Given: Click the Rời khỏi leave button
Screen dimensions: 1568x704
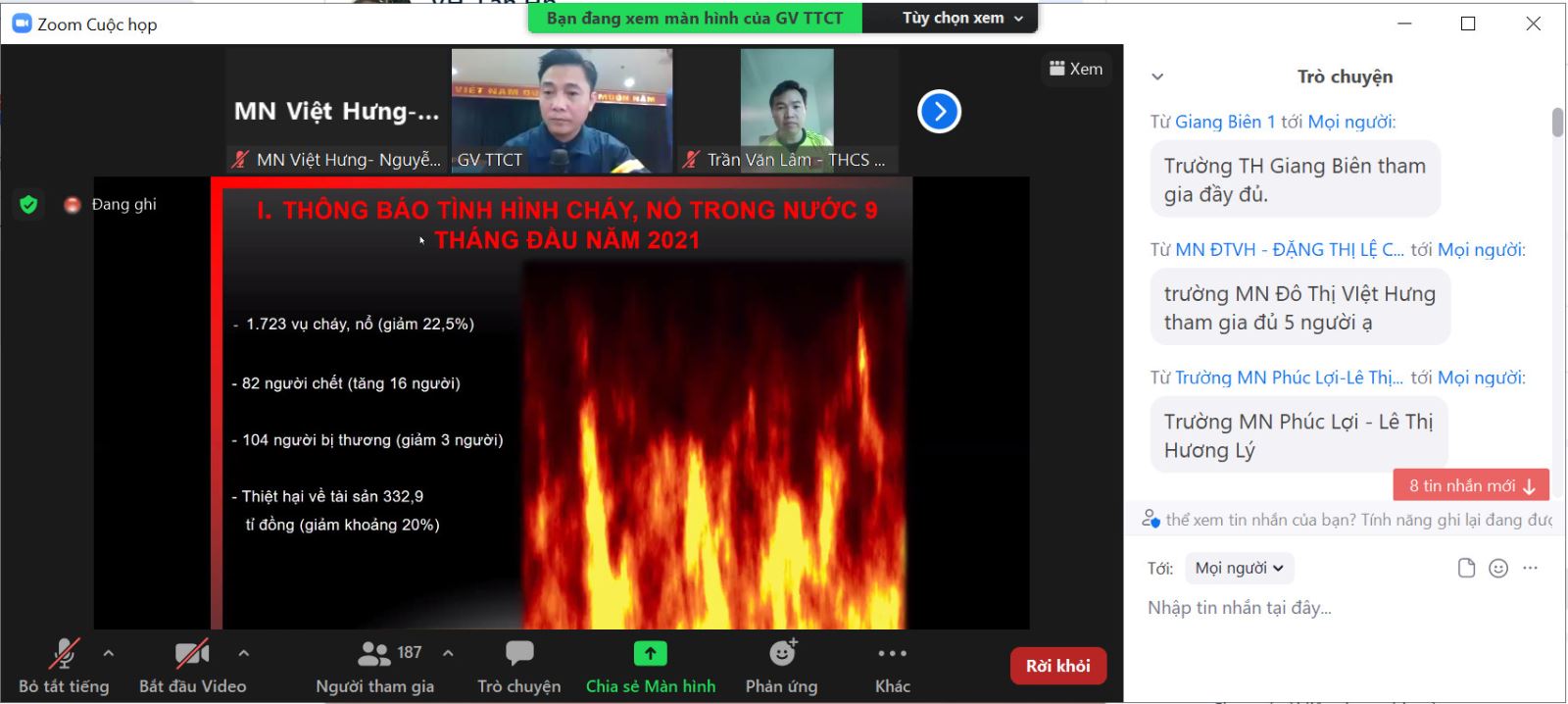Looking at the screenshot, I should click(x=1057, y=666).
